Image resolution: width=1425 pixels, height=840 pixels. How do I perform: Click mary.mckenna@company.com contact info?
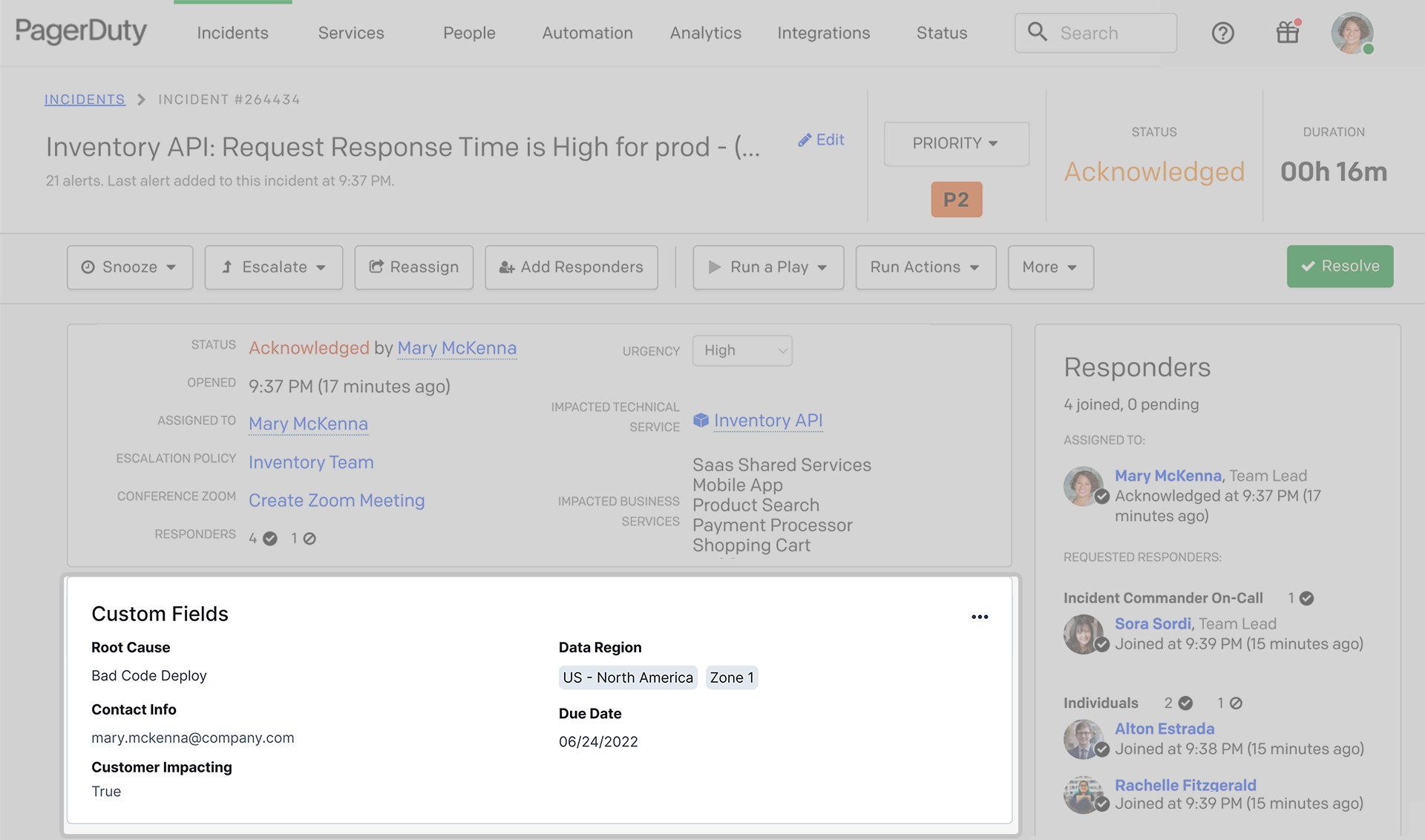pyautogui.click(x=193, y=738)
